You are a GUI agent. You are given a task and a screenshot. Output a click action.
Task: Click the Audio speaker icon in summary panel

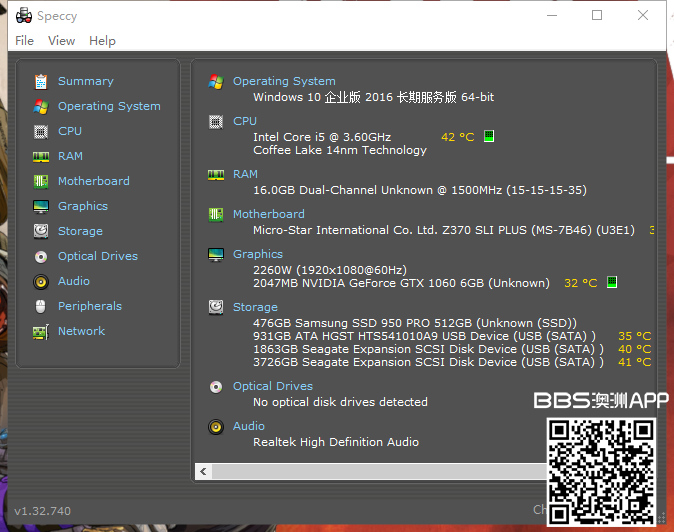216,427
